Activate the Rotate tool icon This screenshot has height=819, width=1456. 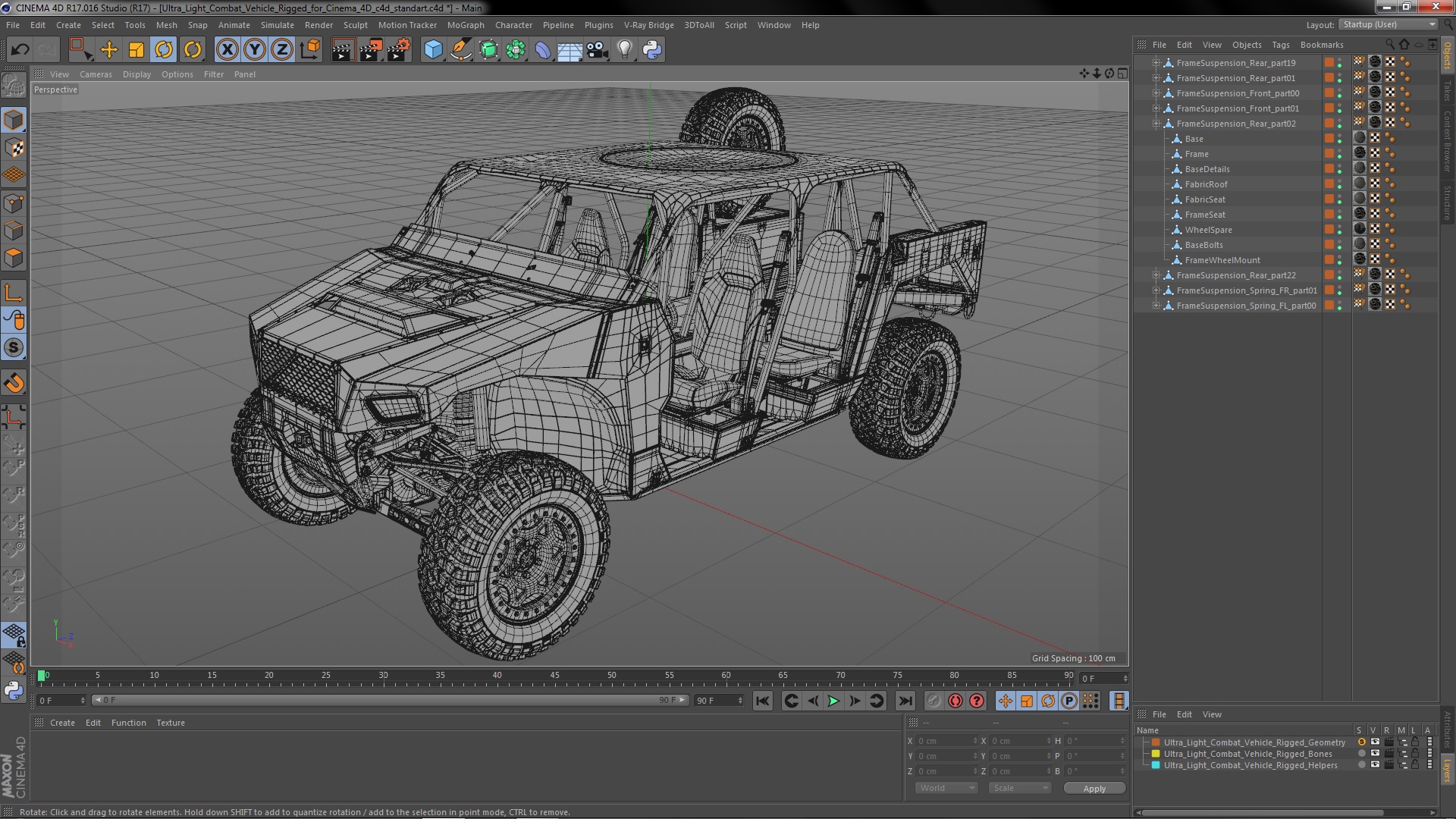164,50
